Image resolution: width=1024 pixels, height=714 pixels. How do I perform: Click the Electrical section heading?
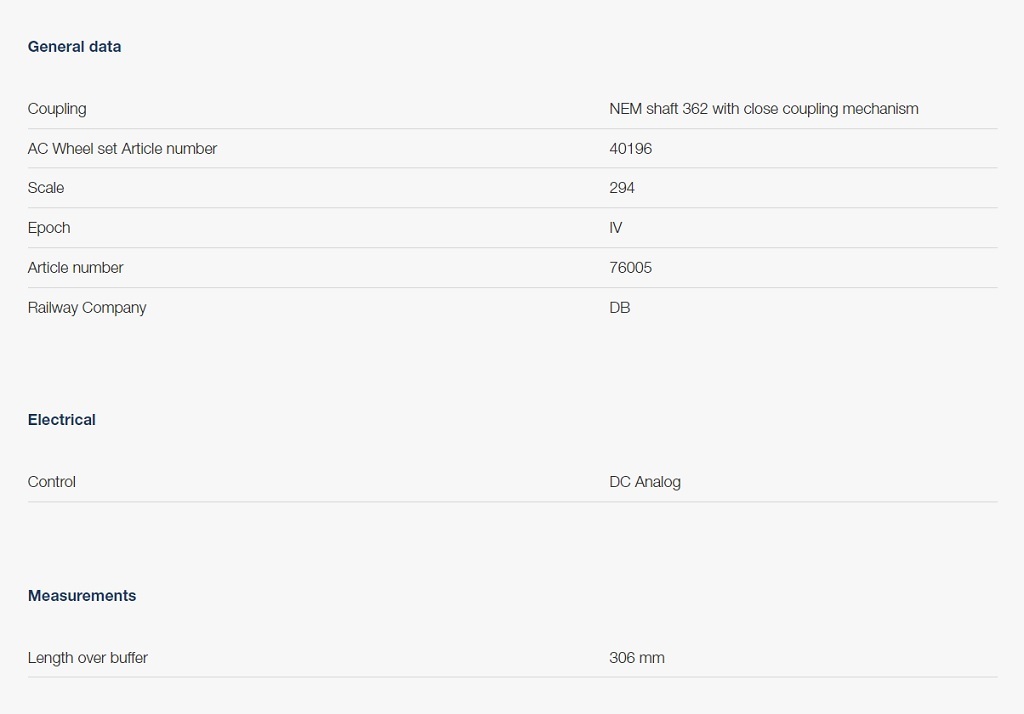click(x=62, y=420)
